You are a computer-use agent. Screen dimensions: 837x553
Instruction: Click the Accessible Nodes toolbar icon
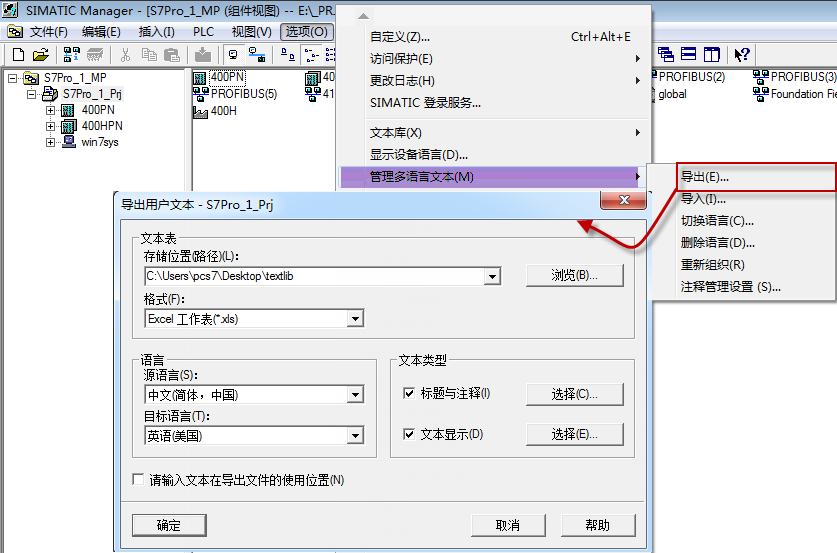72,54
